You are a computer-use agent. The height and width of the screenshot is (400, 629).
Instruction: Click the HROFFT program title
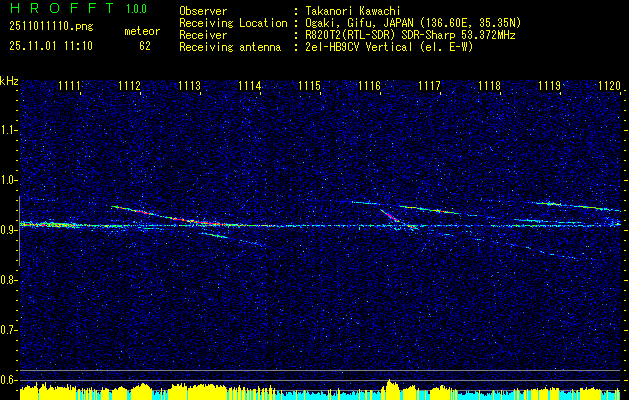click(x=62, y=8)
